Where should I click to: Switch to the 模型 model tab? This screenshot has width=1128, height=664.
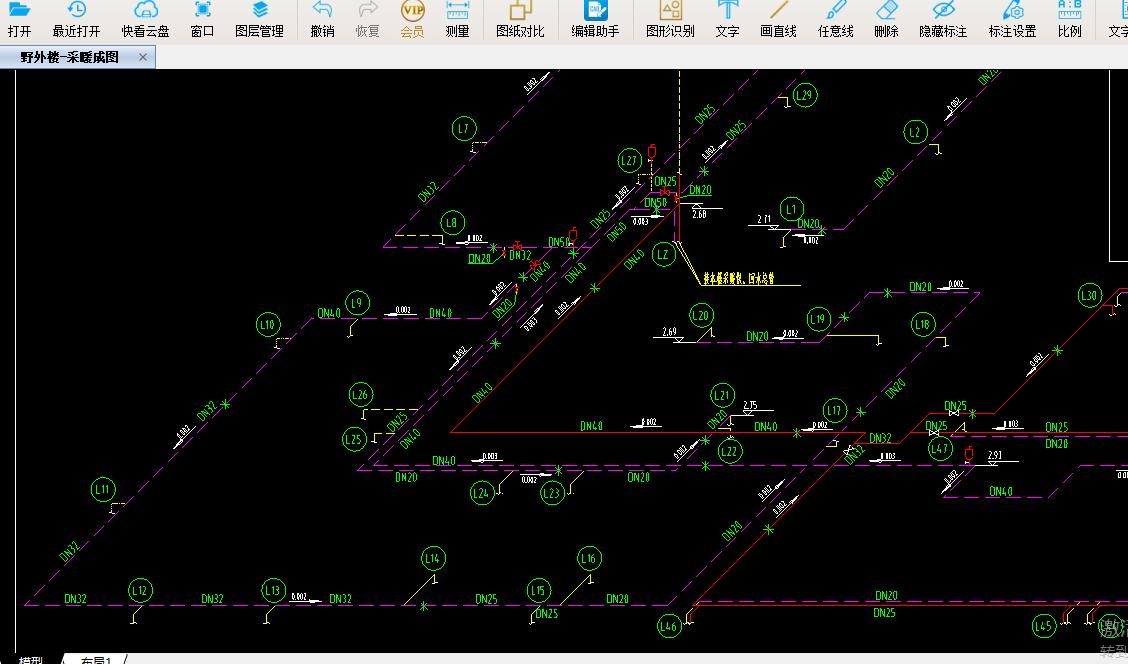[31, 660]
